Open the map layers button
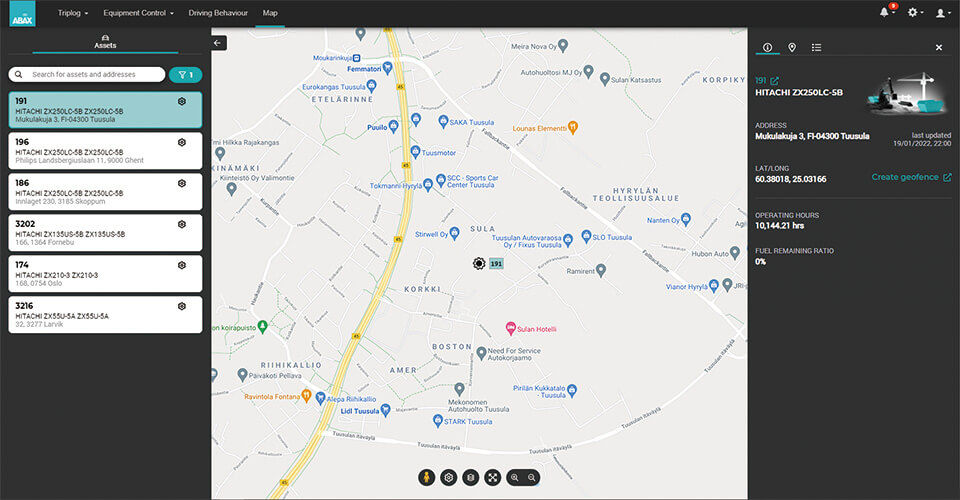The image size is (960, 500). pos(471,477)
